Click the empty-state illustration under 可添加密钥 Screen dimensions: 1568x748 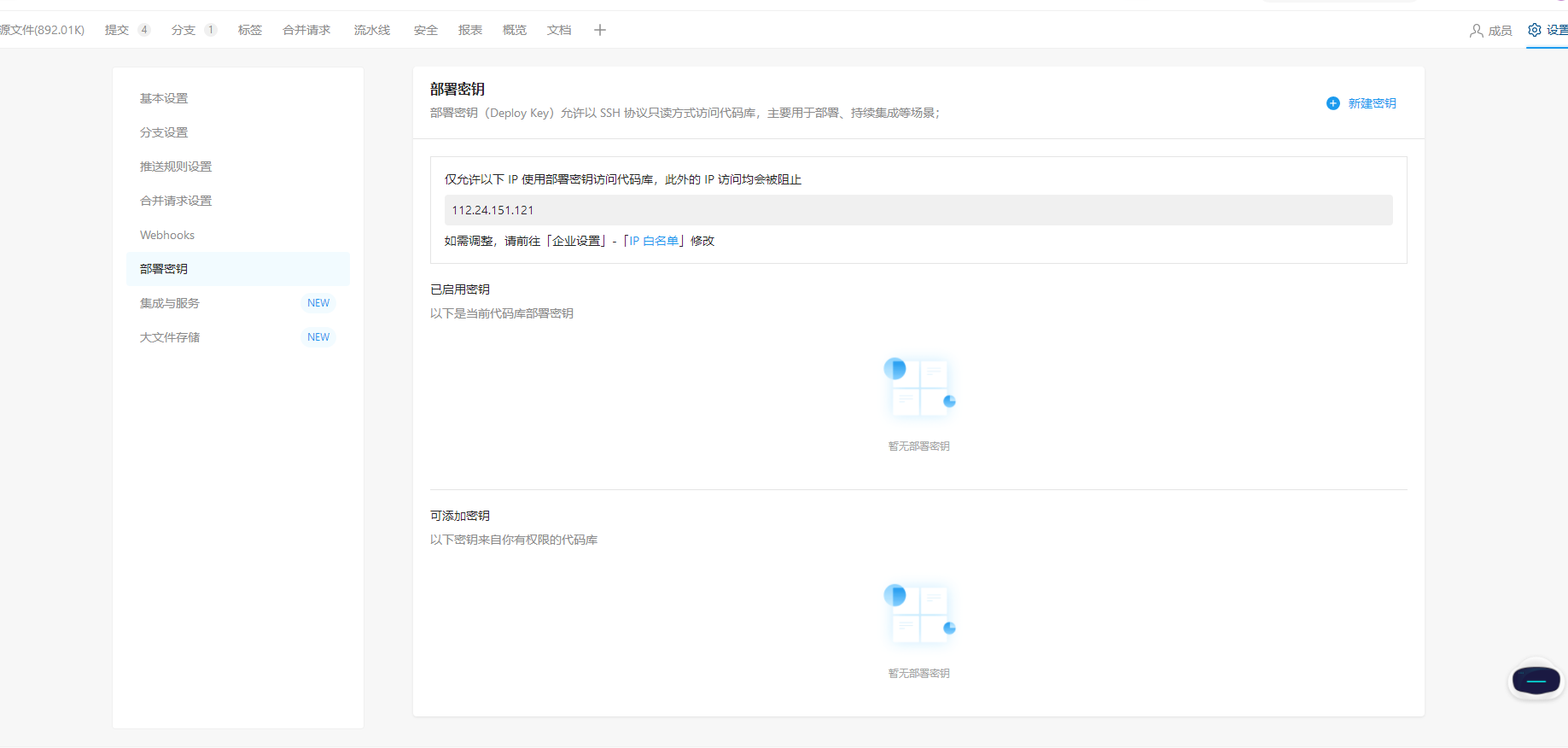(x=919, y=614)
